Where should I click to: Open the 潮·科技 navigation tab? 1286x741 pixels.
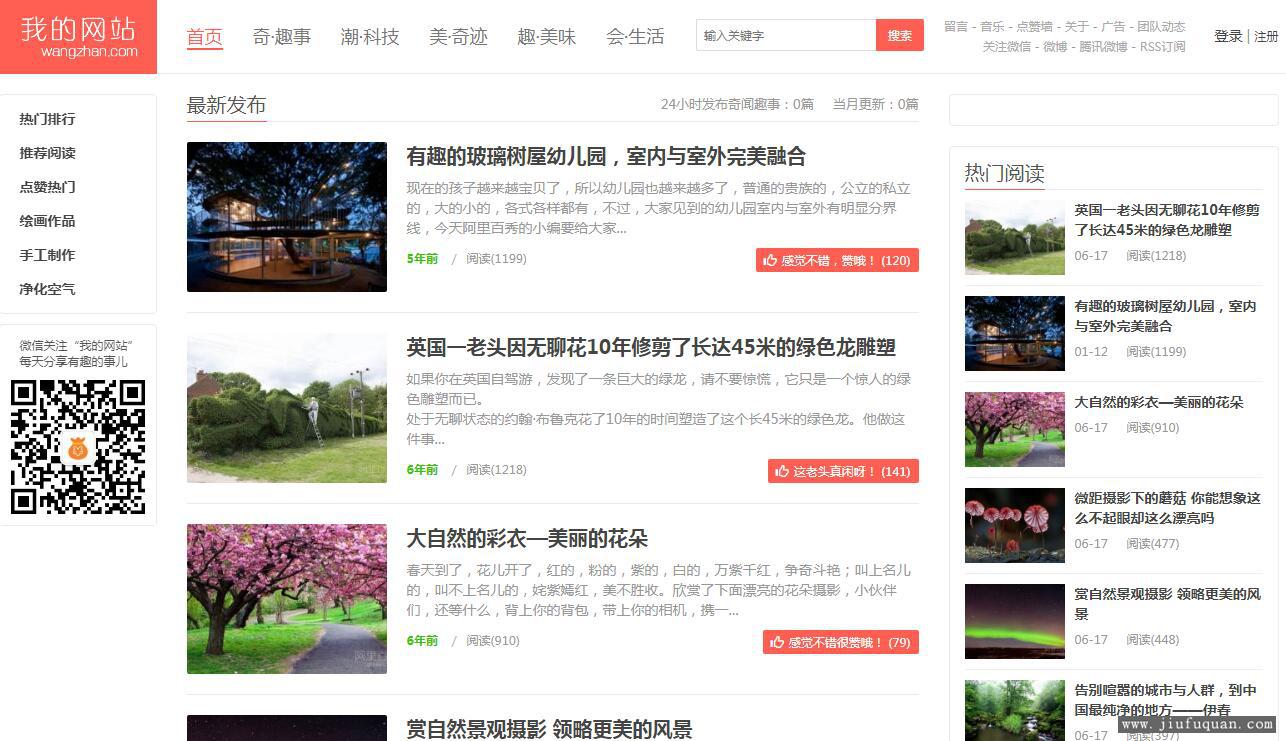pyautogui.click(x=370, y=37)
